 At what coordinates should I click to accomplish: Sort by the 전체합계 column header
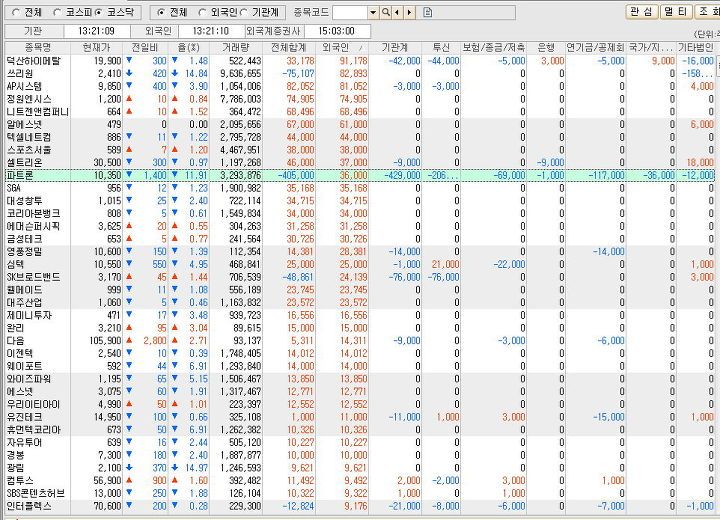[x=289, y=47]
